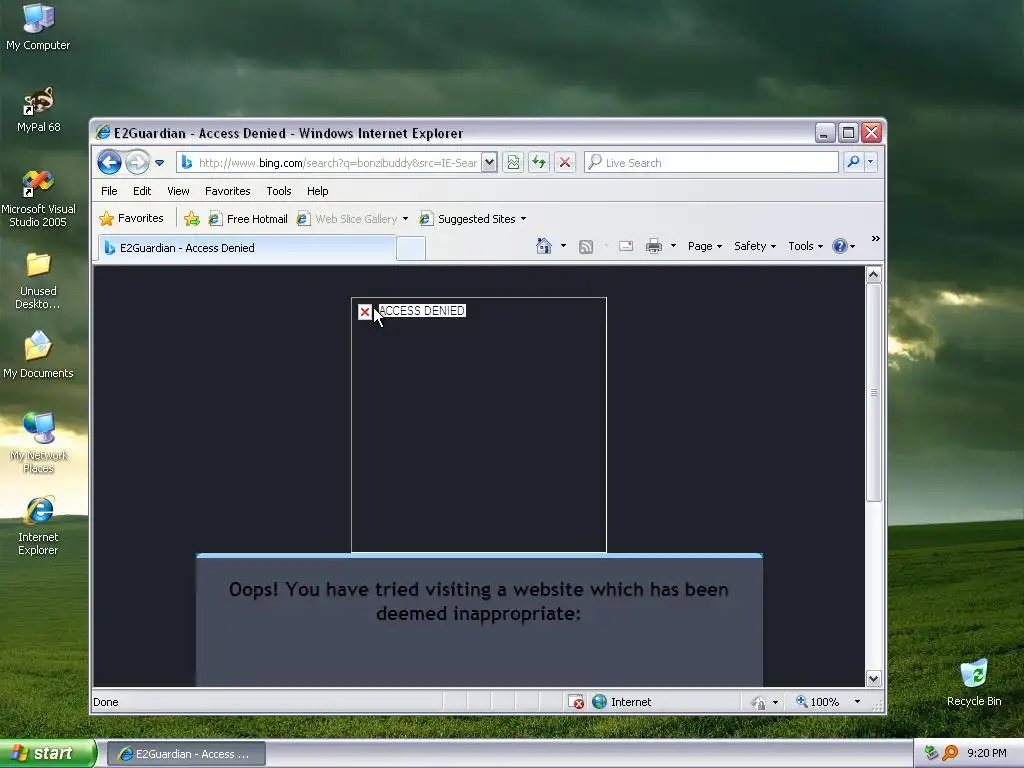Open Favorites star button
1024x768 pixels.
[x=131, y=218]
